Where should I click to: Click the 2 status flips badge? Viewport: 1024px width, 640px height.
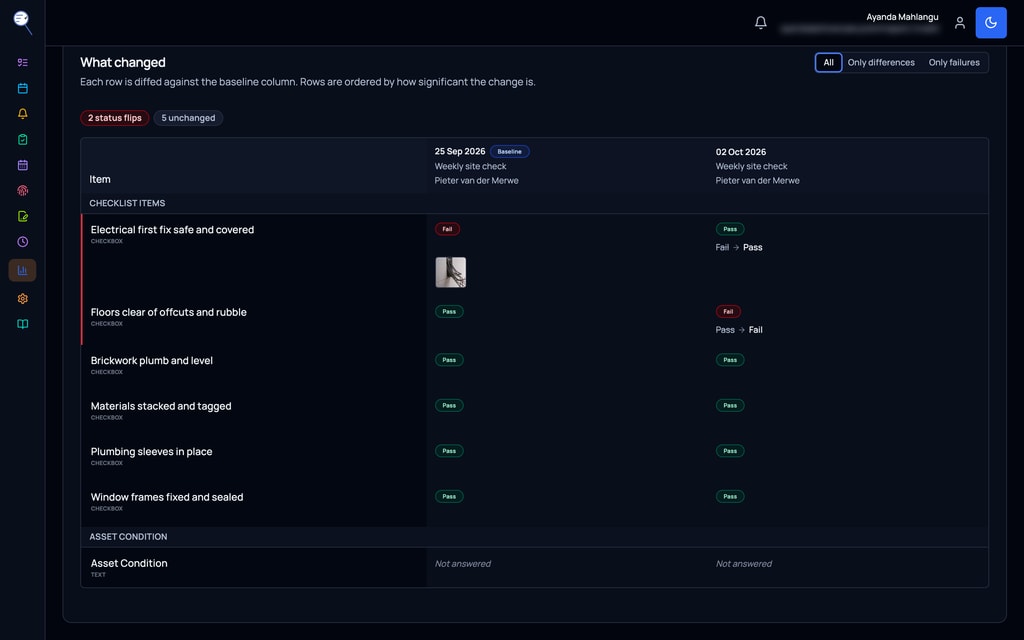click(115, 118)
